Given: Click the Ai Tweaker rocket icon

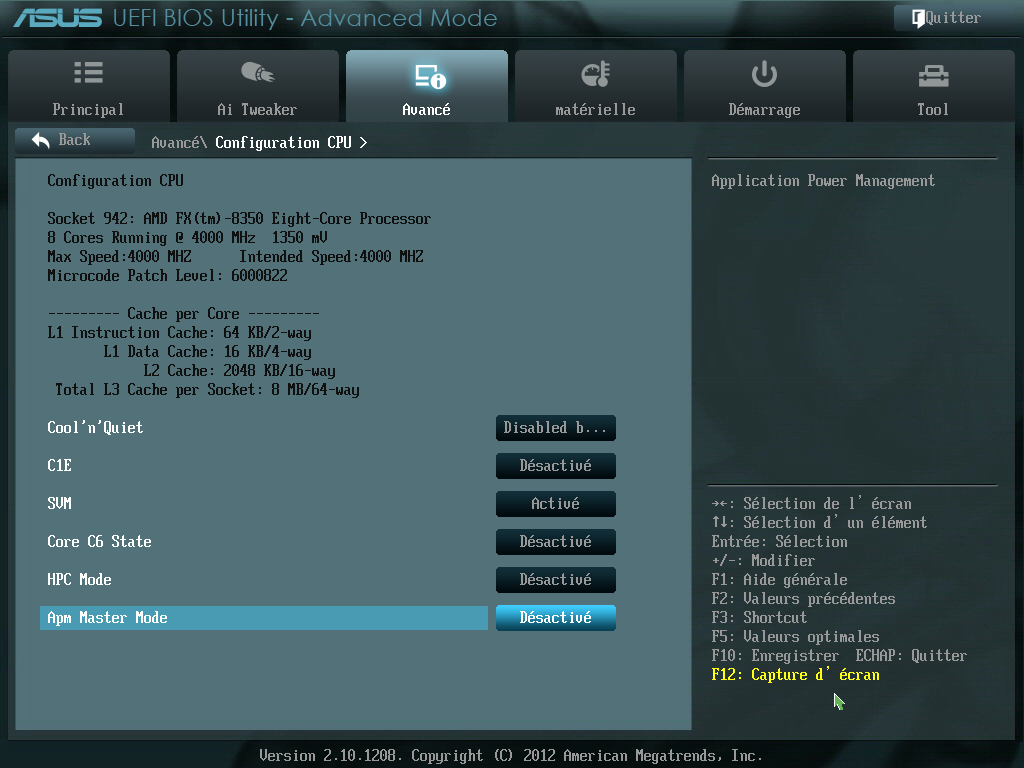Looking at the screenshot, I should point(257,72).
